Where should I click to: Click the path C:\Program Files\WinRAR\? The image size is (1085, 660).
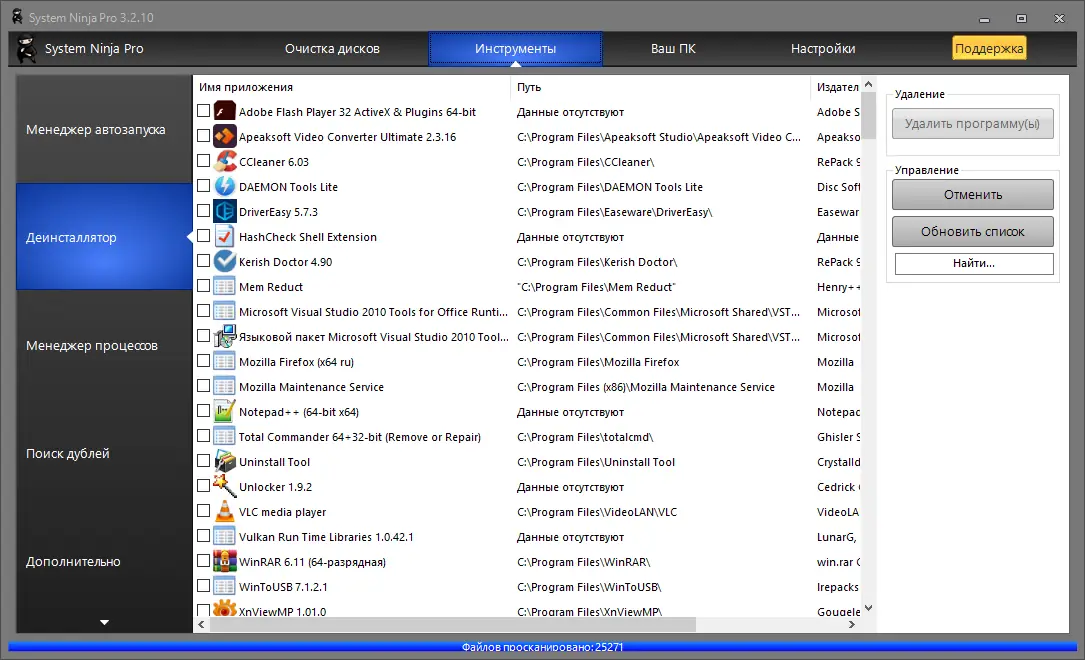pyautogui.click(x=583, y=562)
